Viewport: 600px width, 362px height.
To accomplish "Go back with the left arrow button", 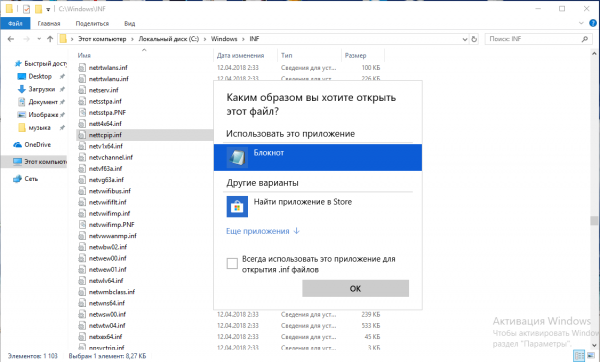I will [x=11, y=39].
